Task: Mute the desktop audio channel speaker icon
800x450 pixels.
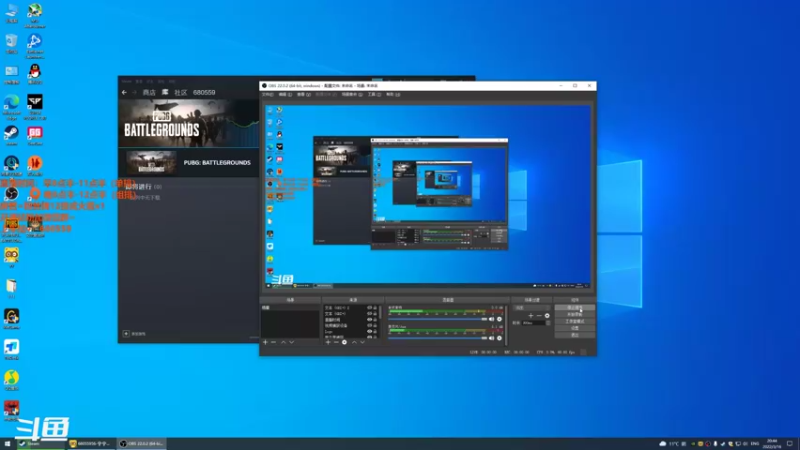Action: pos(492,319)
